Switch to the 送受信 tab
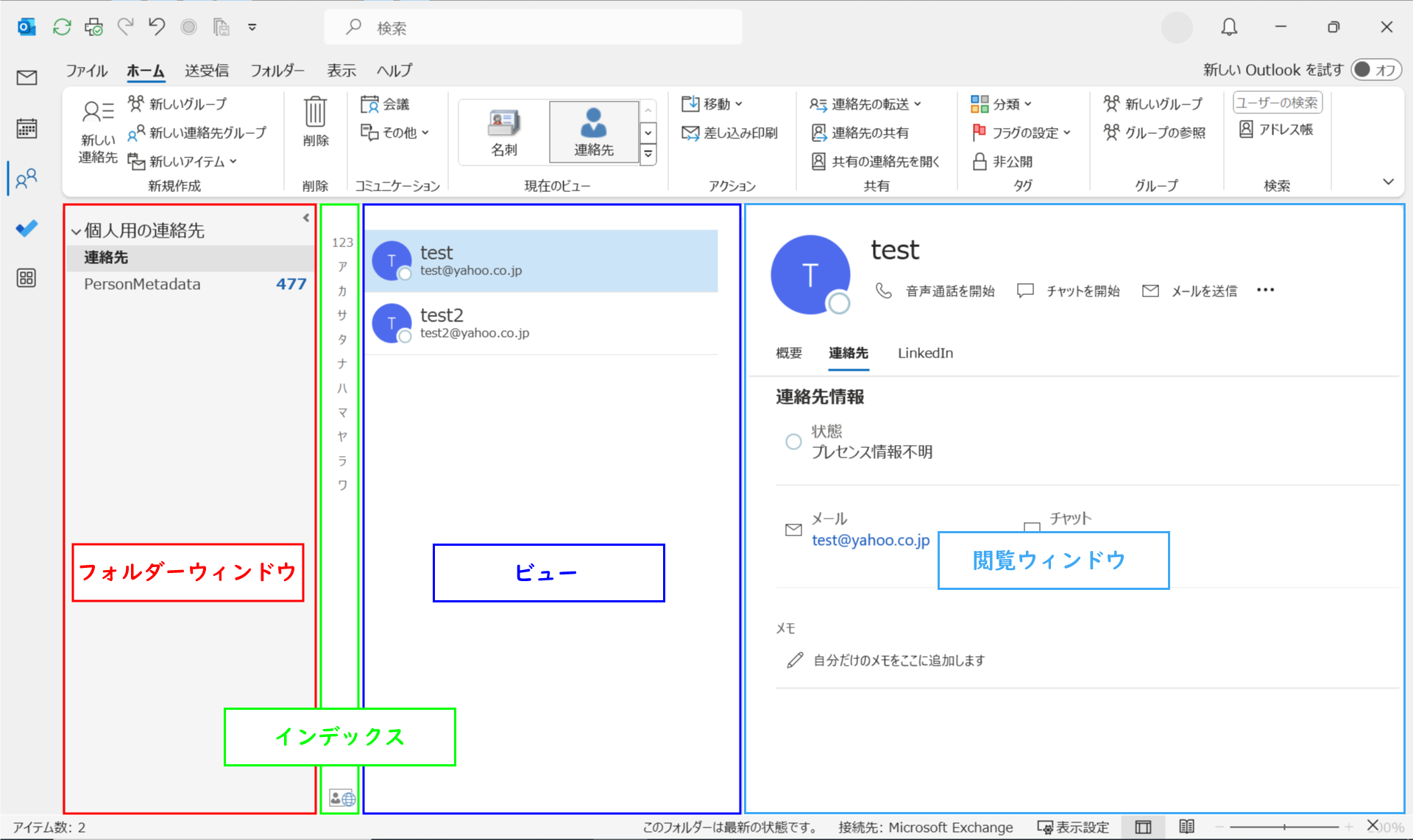The height and width of the screenshot is (840, 1413). tap(207, 71)
